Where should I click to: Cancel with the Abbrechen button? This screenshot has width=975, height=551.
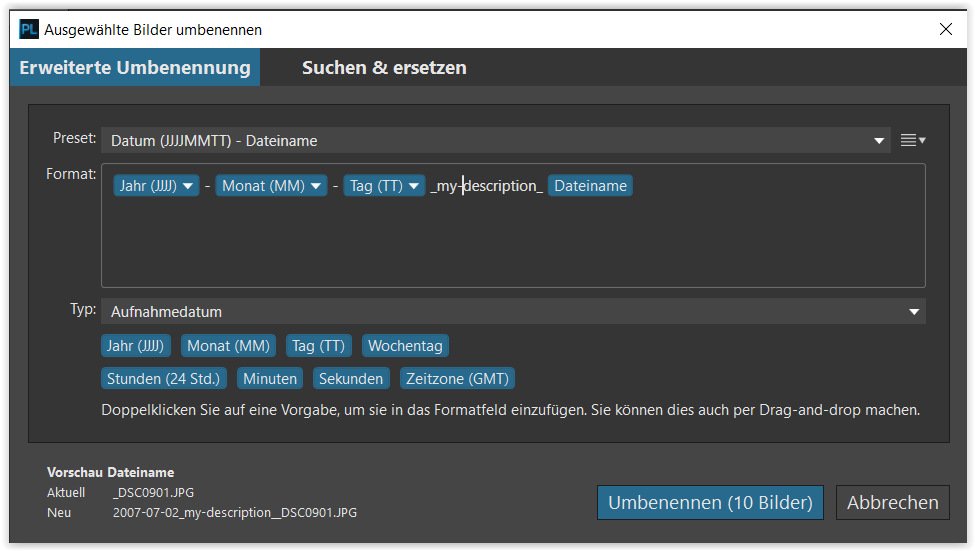point(892,503)
